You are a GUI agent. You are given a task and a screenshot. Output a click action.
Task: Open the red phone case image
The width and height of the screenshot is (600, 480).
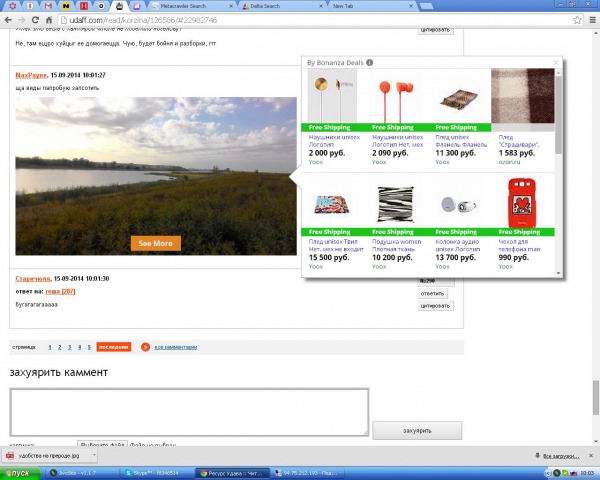pyautogui.click(x=522, y=203)
